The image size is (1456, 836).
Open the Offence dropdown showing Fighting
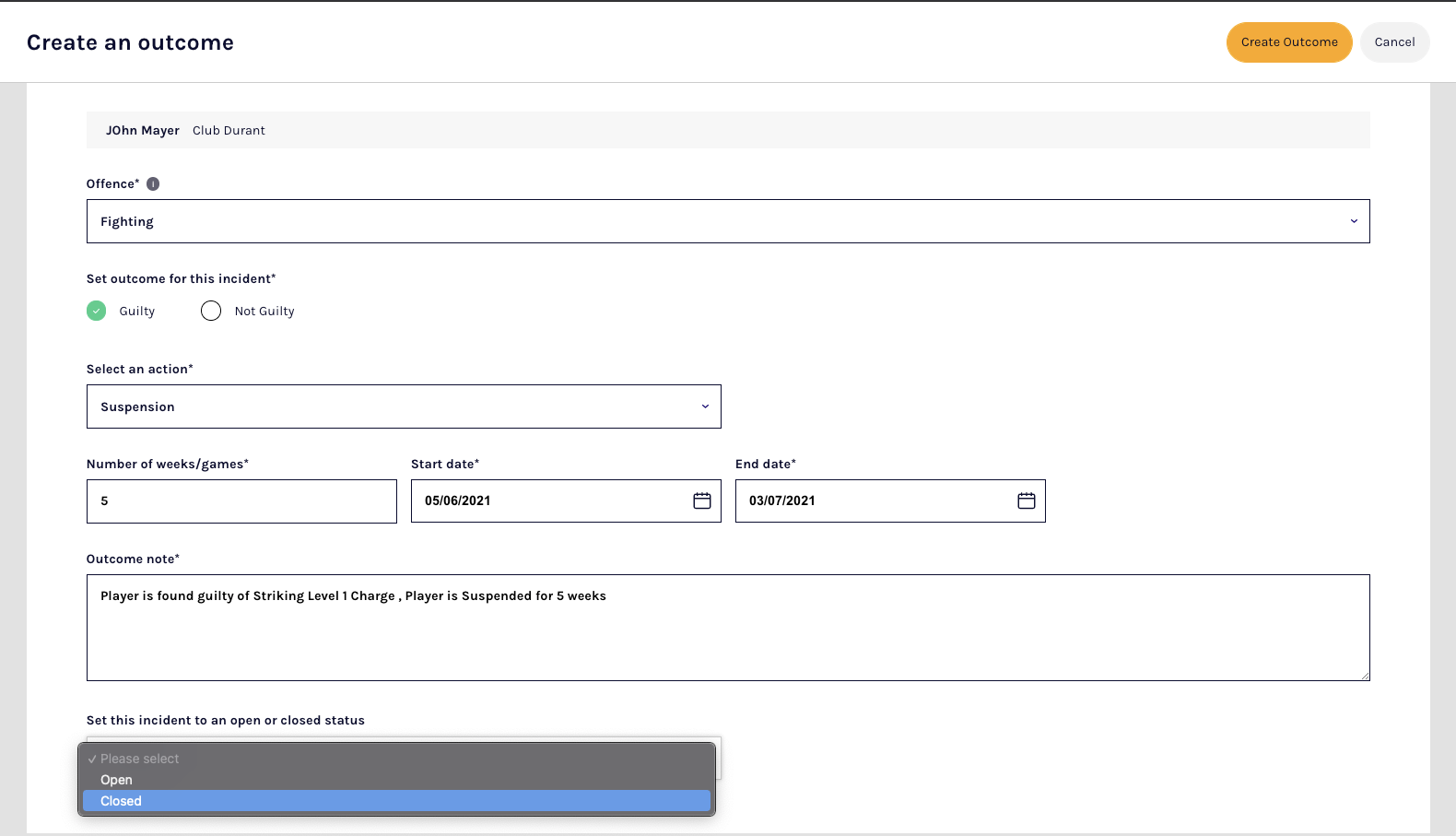point(719,221)
